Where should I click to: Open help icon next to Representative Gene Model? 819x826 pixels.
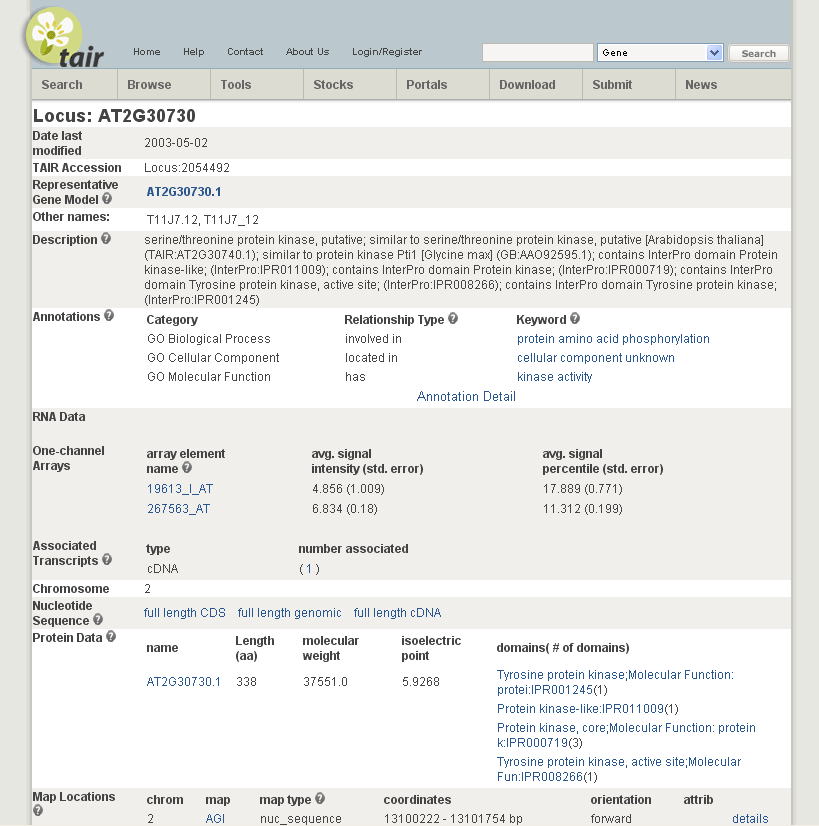coord(107,199)
